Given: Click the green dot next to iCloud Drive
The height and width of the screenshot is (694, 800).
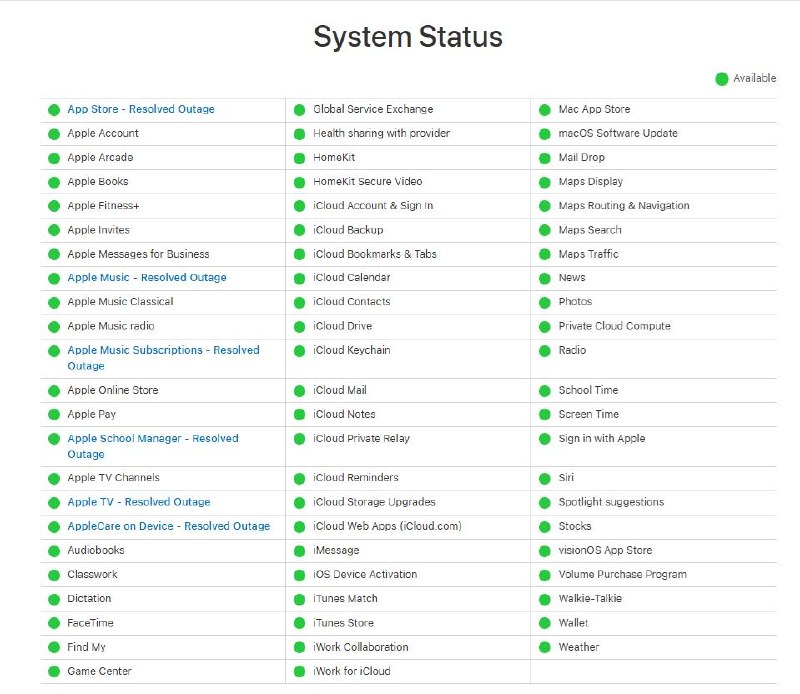Looking at the screenshot, I should point(299,327).
